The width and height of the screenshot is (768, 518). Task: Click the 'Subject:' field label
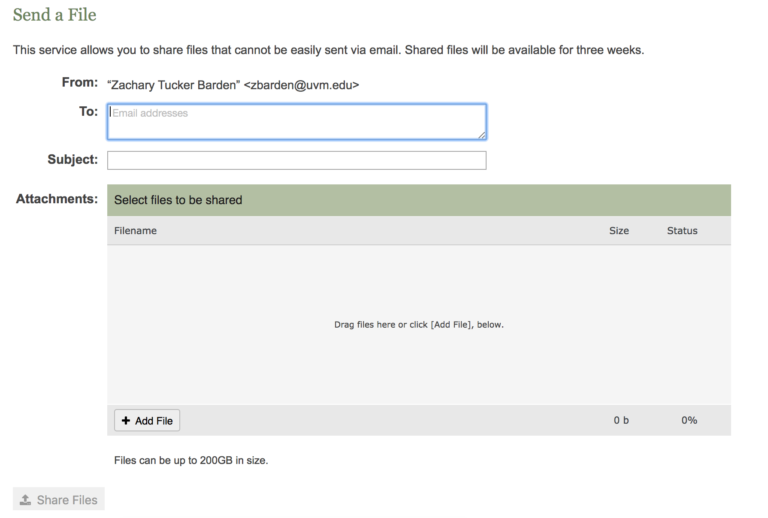[x=72, y=160]
